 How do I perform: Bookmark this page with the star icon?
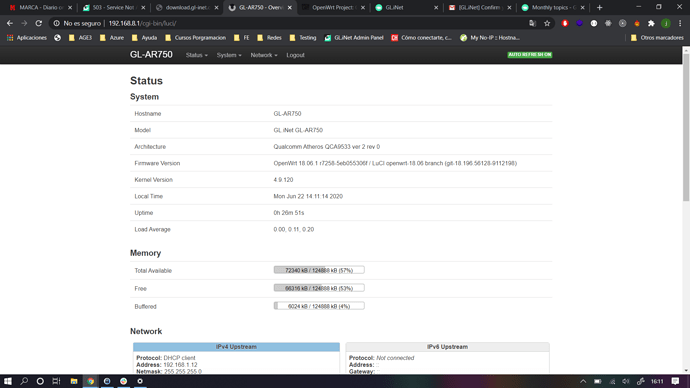pyautogui.click(x=547, y=23)
